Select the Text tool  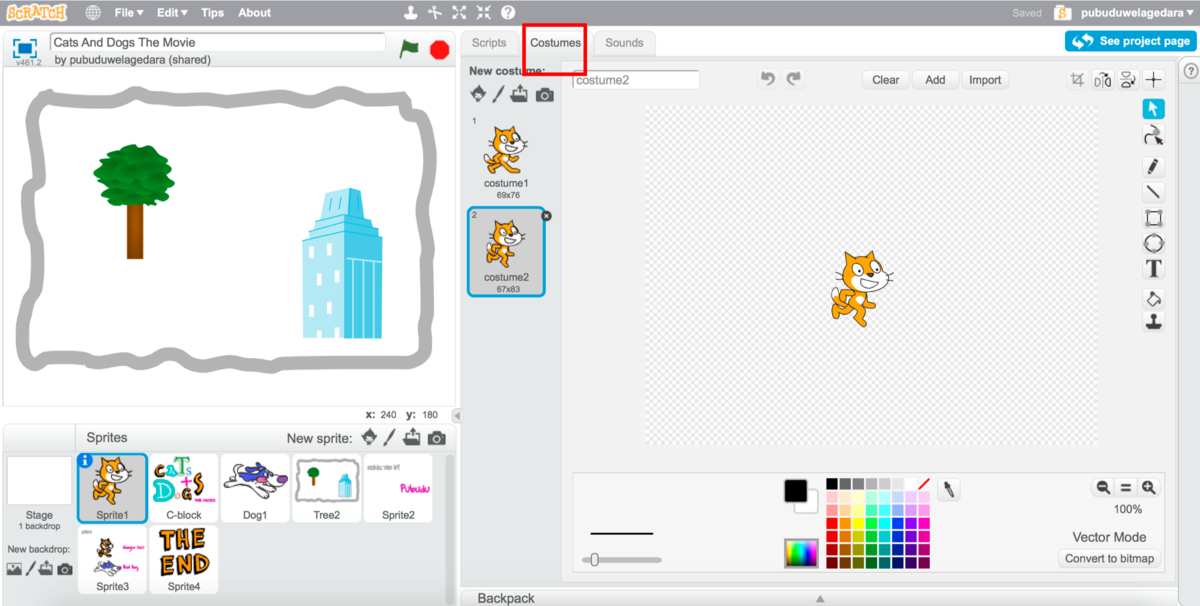point(1153,269)
